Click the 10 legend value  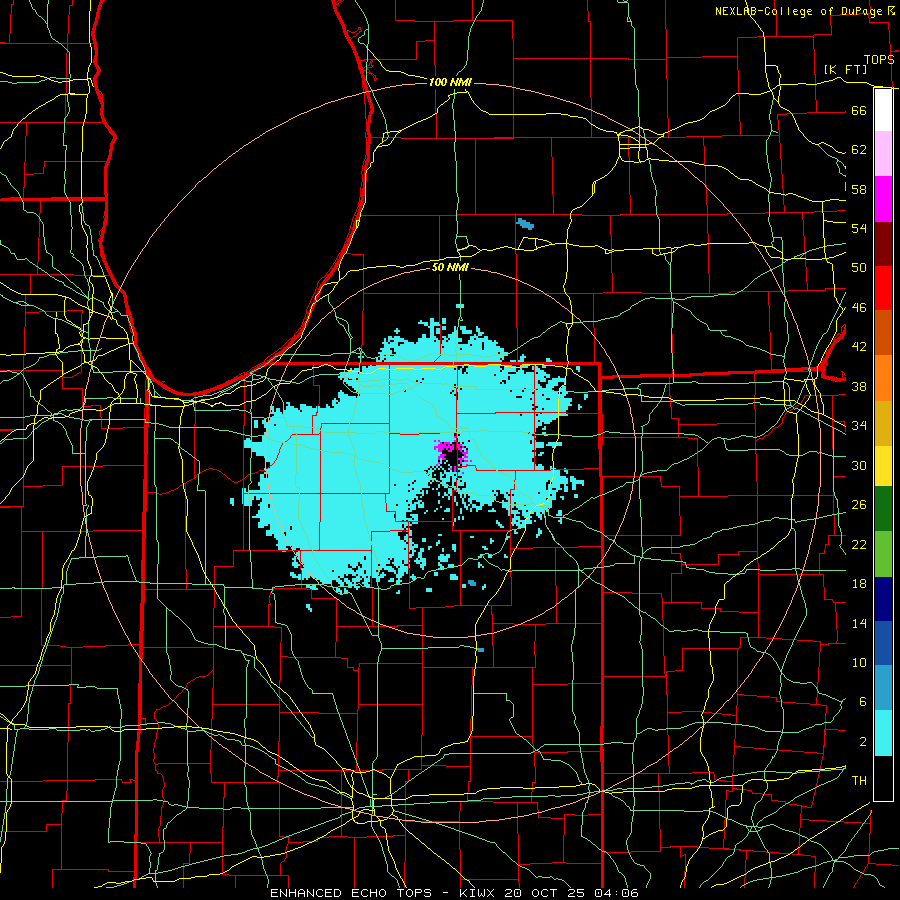click(x=859, y=663)
